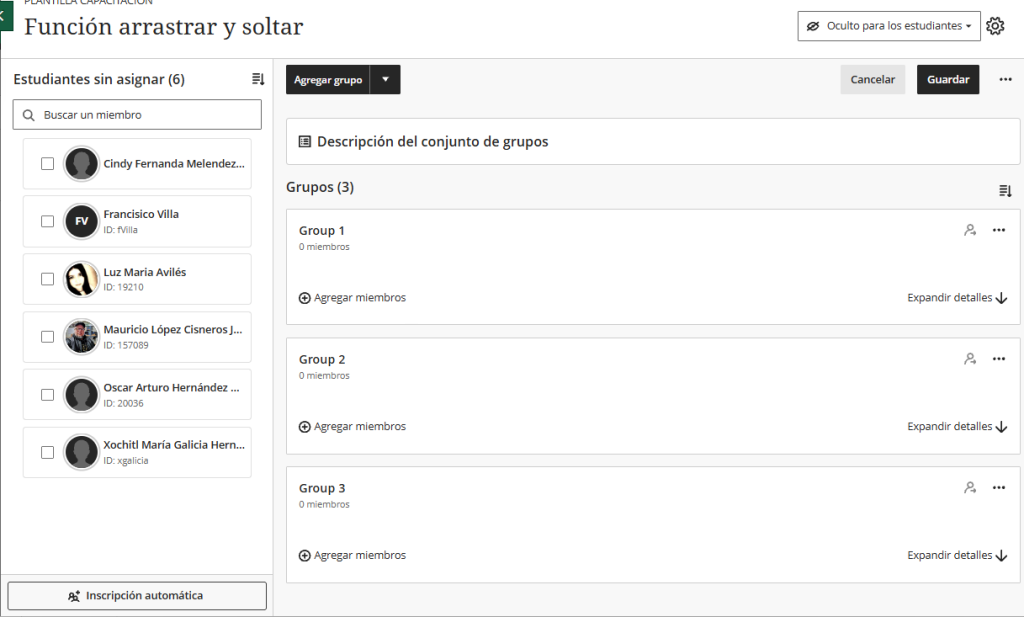Open the Agregar grupo dropdown arrow
Screen dimensions: 1024x617
coord(385,80)
